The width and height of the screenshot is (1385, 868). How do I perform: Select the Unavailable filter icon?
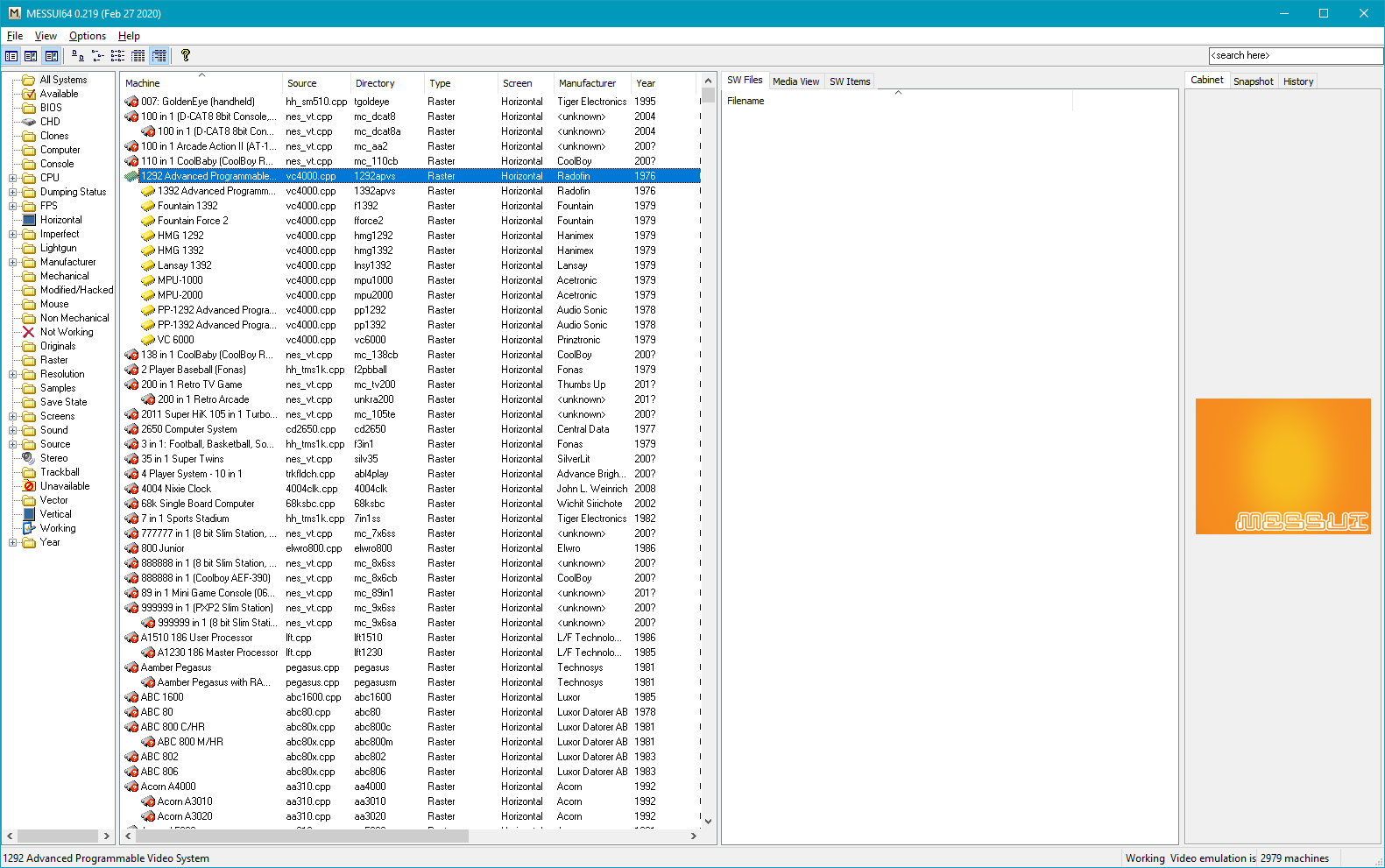(56, 486)
